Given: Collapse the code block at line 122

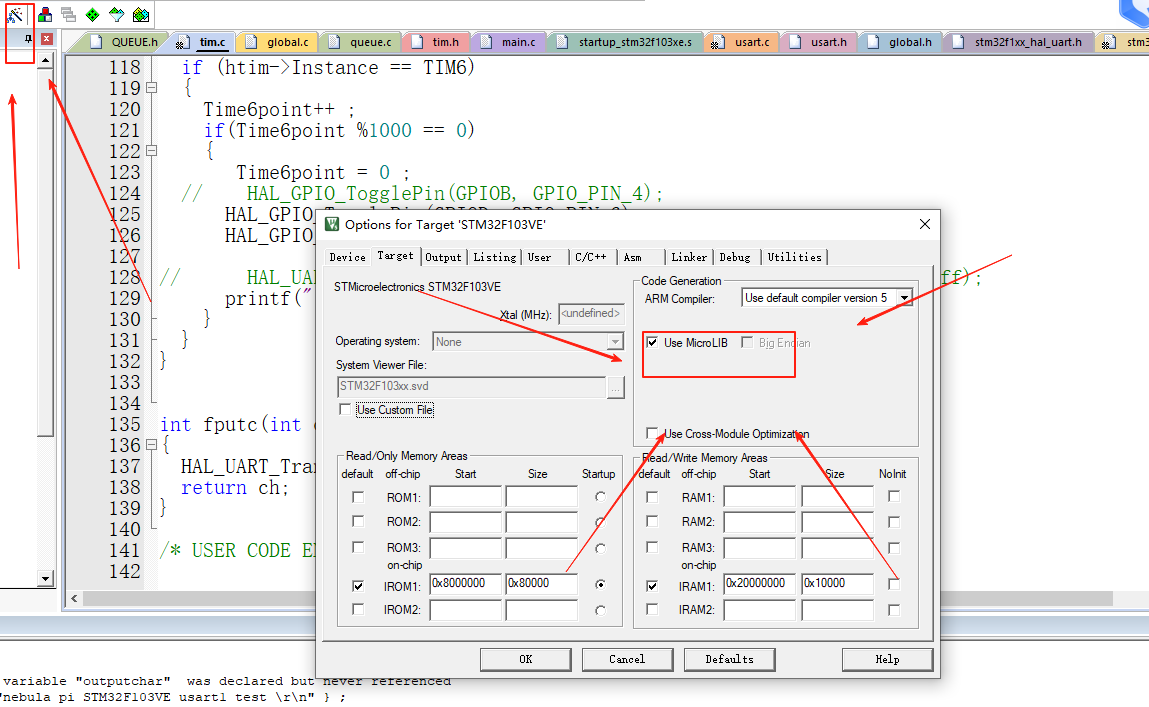Looking at the screenshot, I should coord(152,151).
